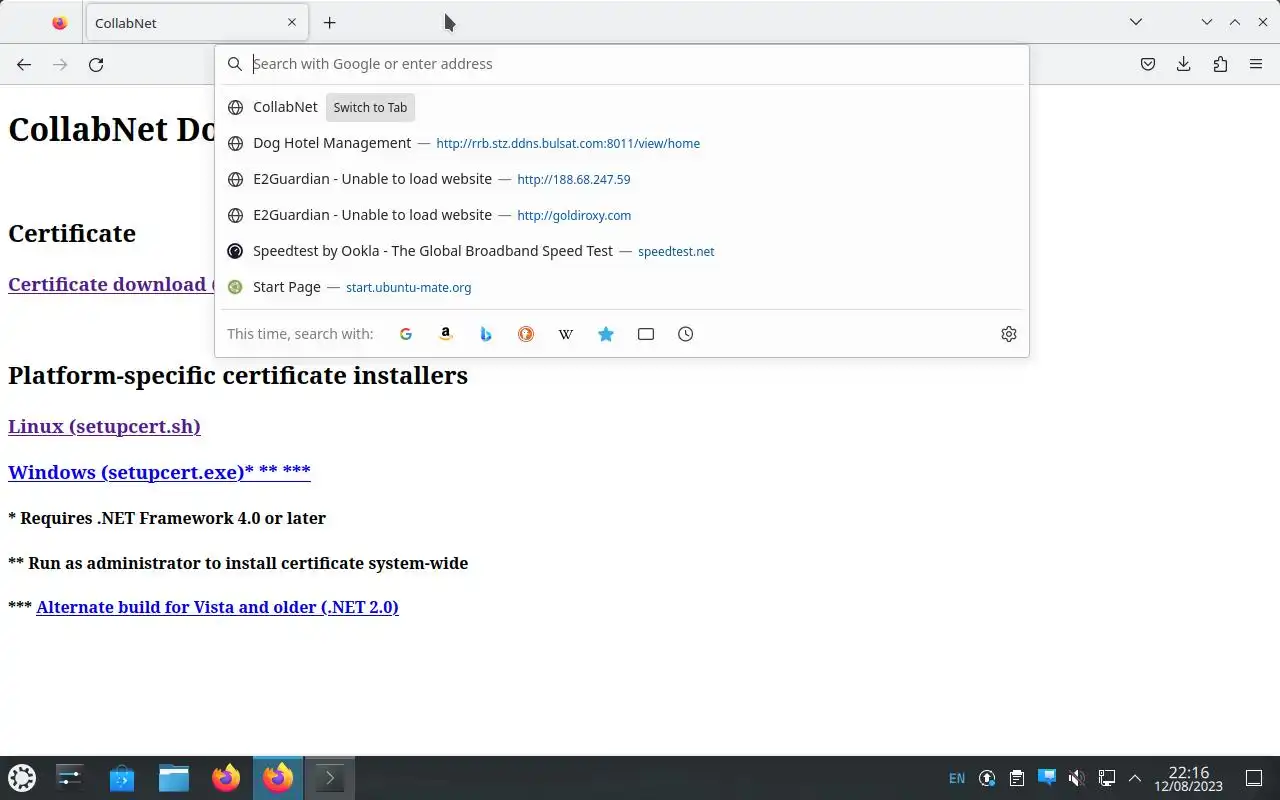1280x800 pixels.
Task: Click the EN keyboard layout indicator
Action: tap(957, 778)
